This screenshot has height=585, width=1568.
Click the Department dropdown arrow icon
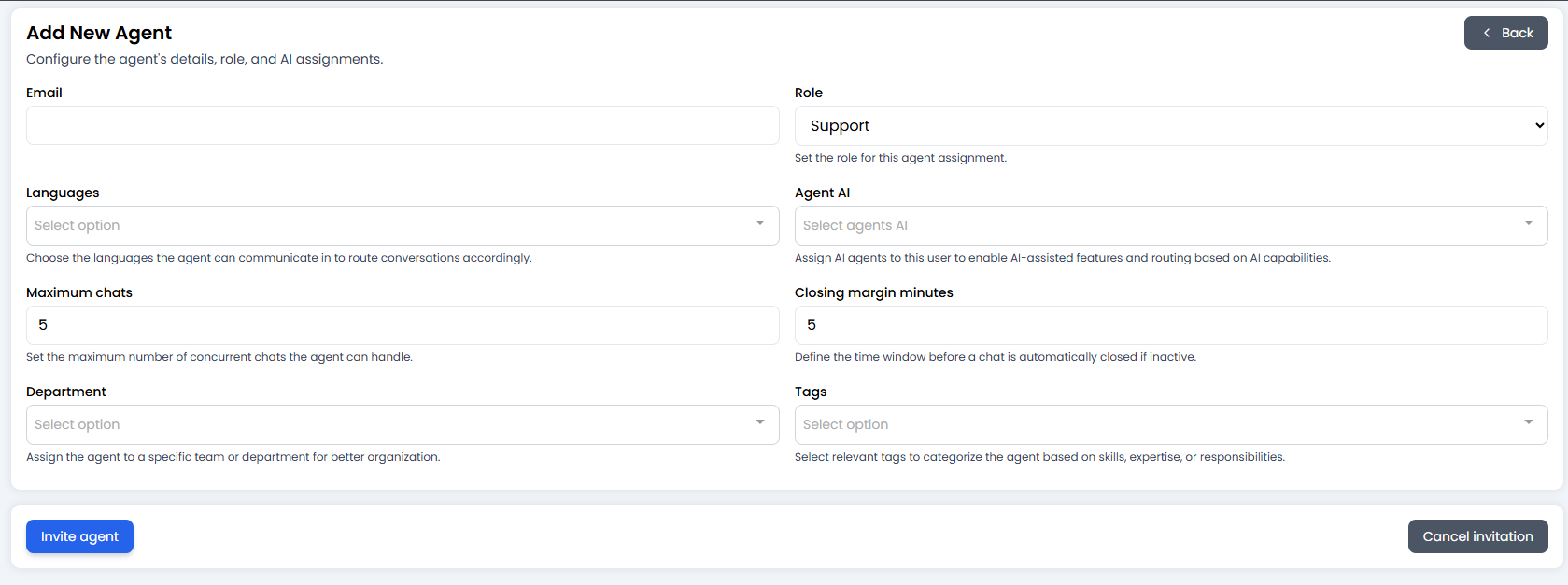click(x=760, y=423)
